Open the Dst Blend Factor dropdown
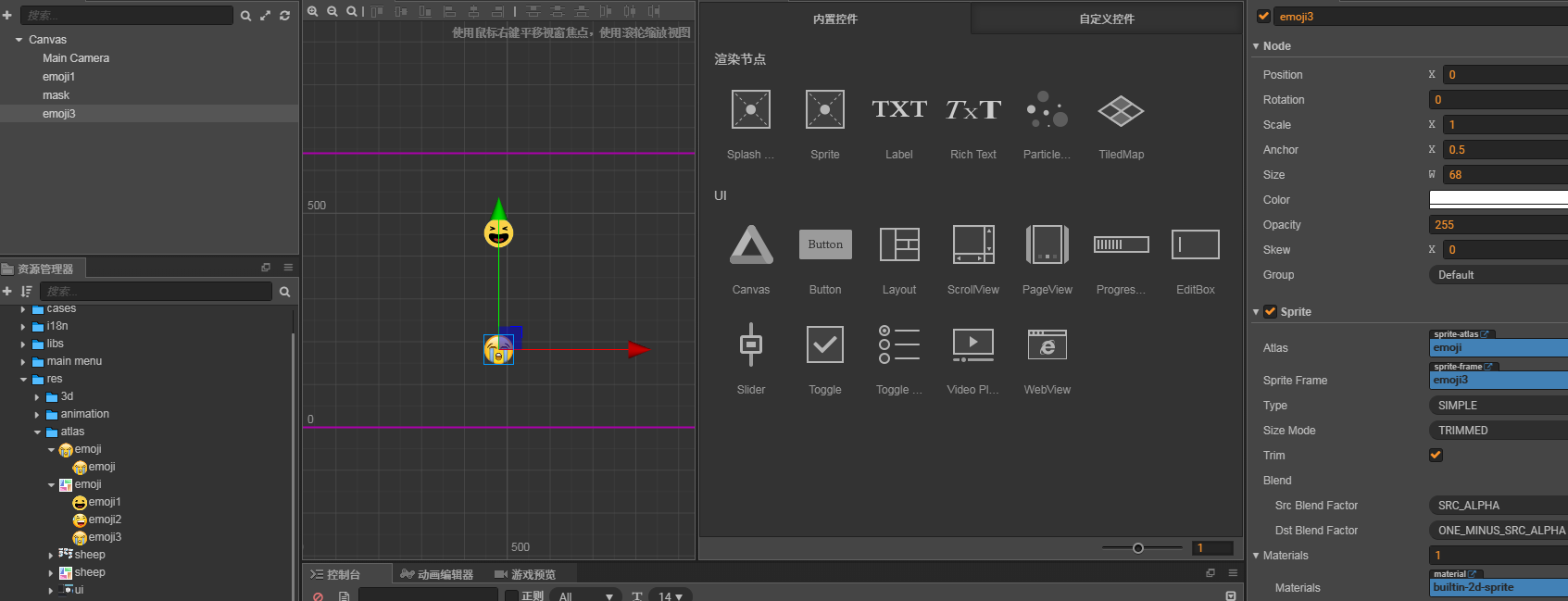The width and height of the screenshot is (1568, 601). (x=1498, y=531)
